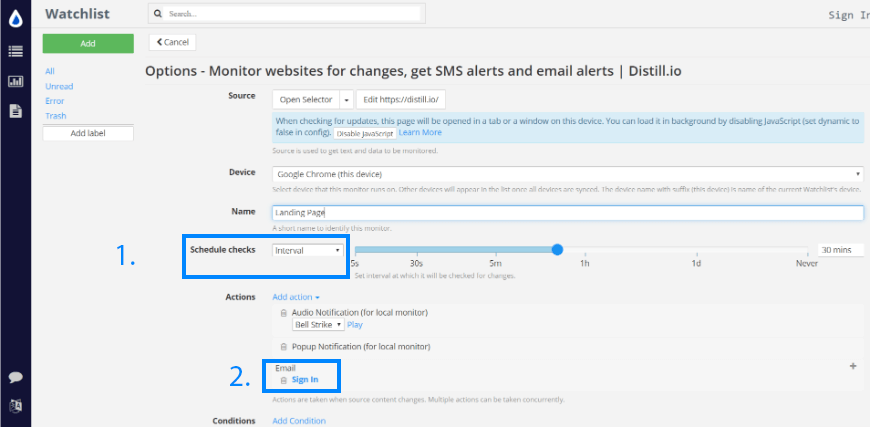Click the plus icon in Email row

click(853, 367)
